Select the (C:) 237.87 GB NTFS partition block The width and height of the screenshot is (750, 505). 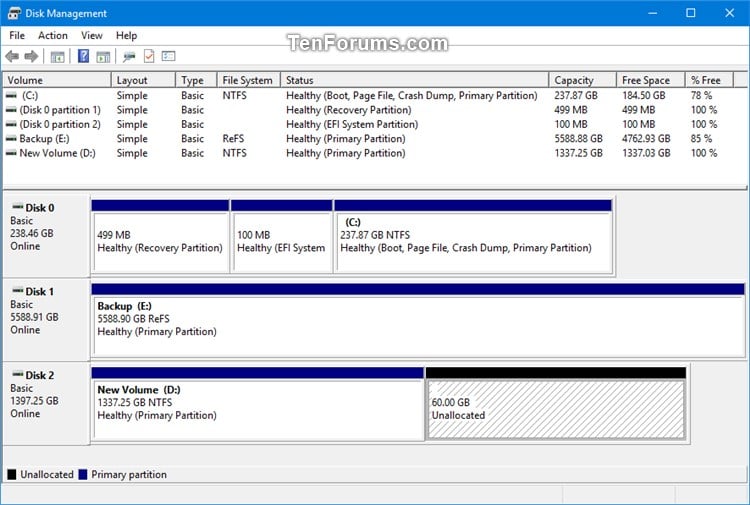coord(473,237)
